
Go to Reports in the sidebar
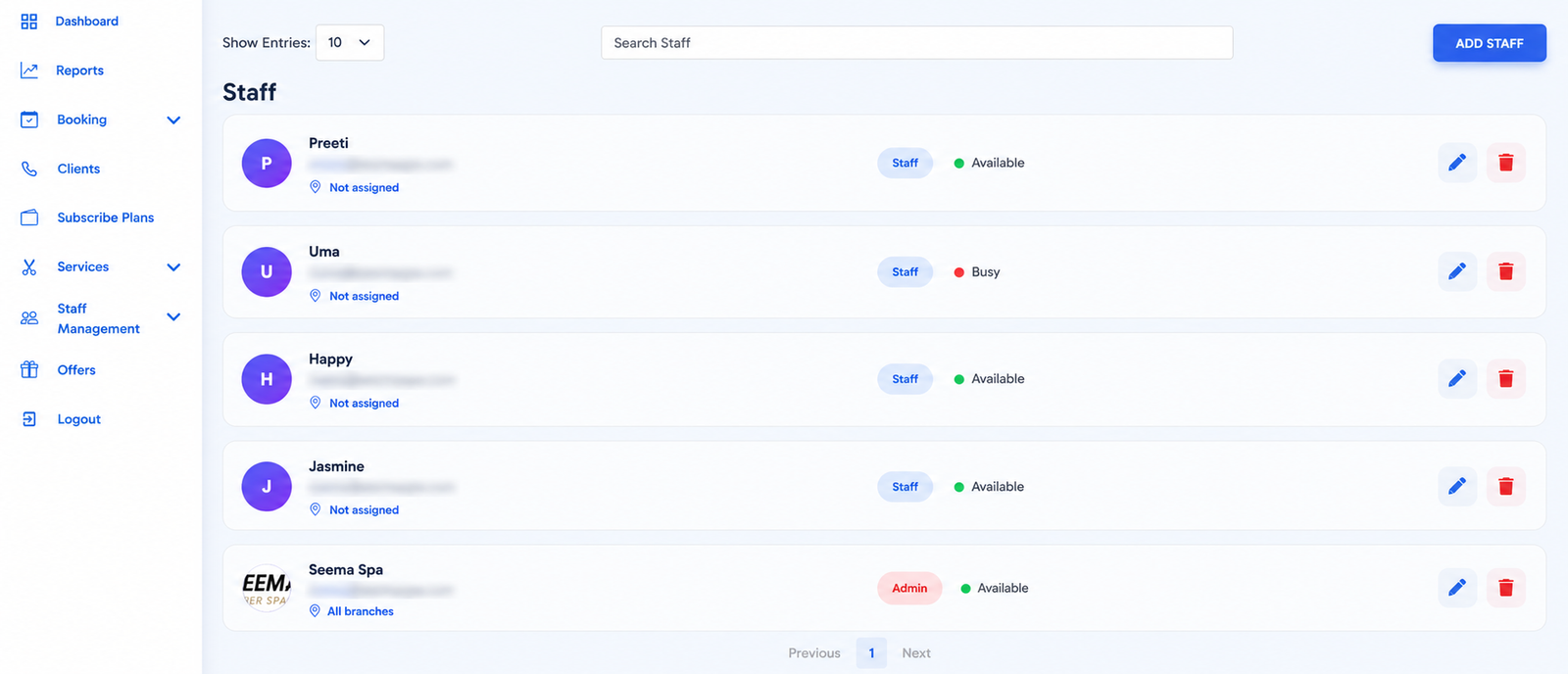(x=79, y=71)
